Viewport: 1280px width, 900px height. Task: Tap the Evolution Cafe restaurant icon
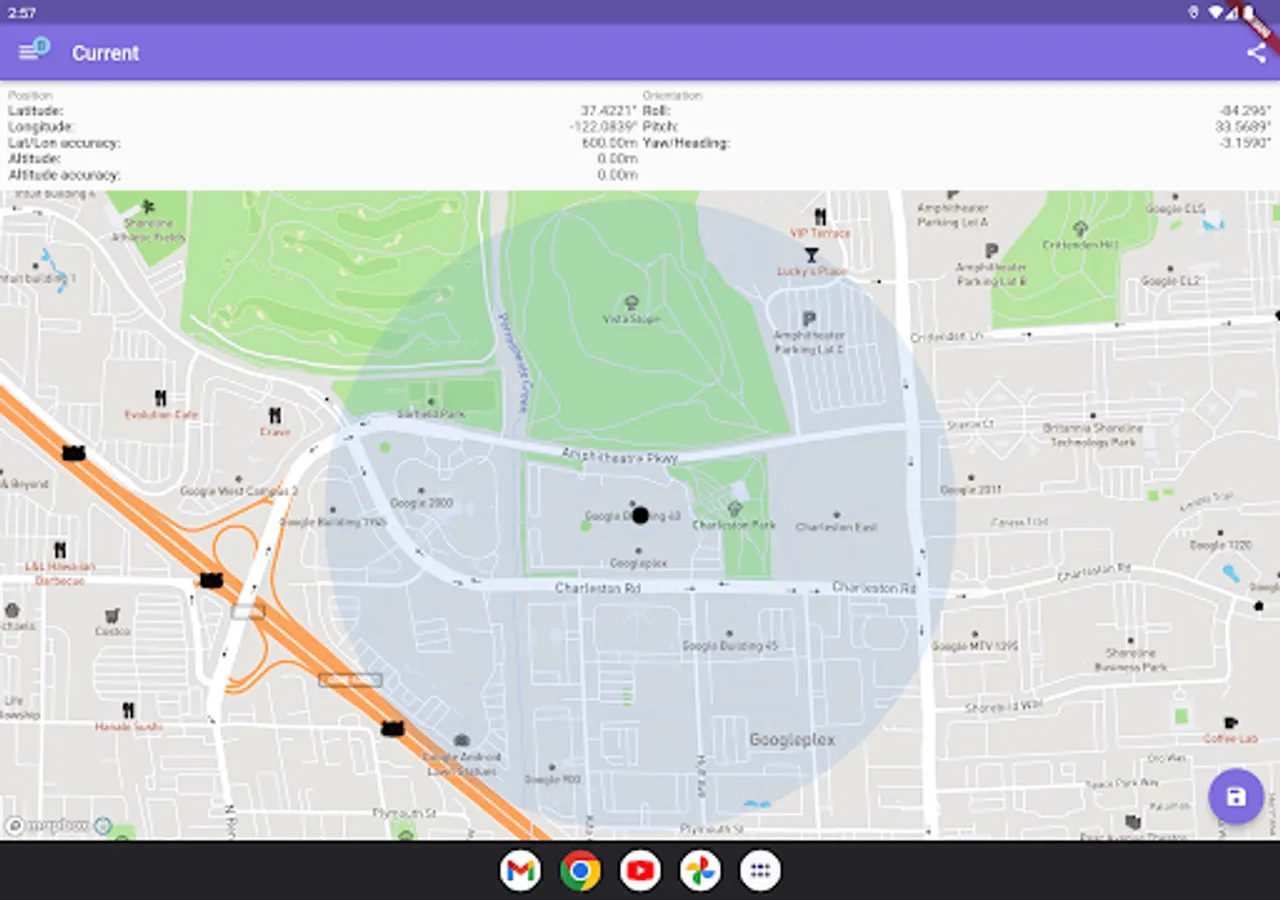(x=160, y=398)
